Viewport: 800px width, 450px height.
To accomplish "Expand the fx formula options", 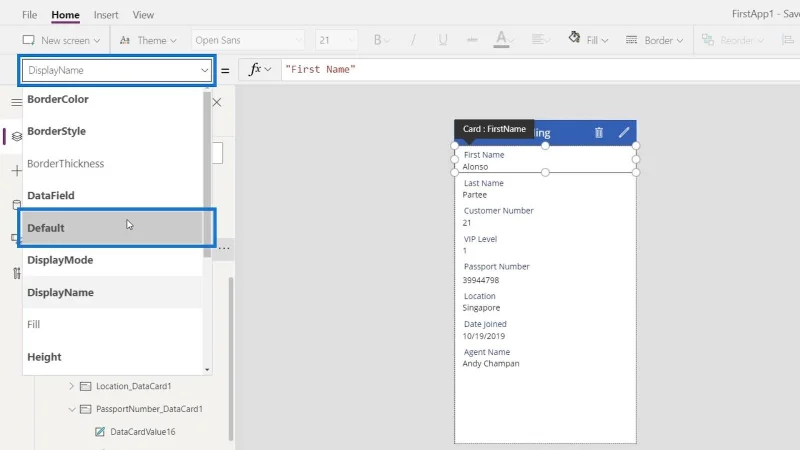I will coord(260,69).
